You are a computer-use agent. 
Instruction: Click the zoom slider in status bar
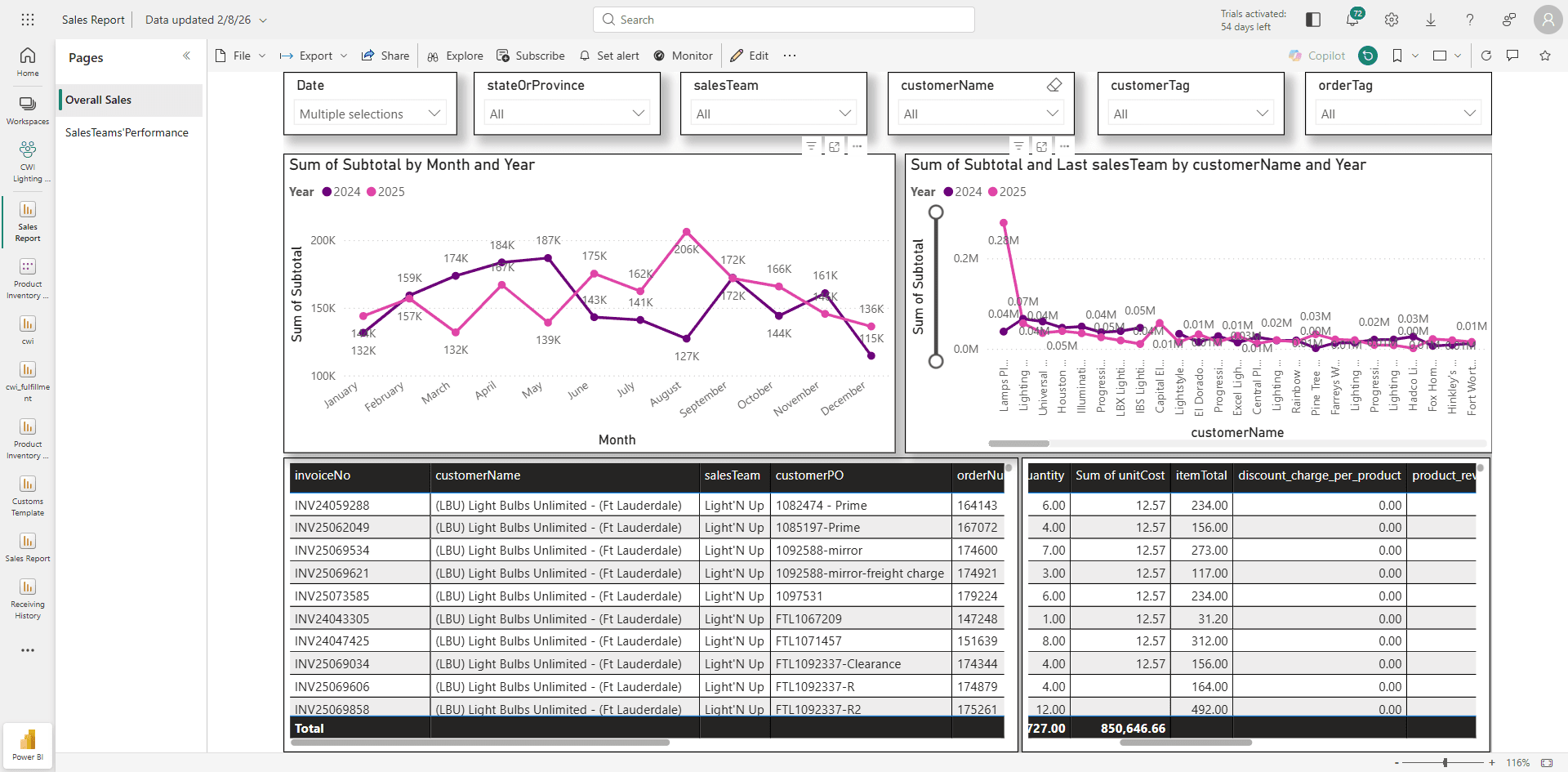click(x=1445, y=762)
